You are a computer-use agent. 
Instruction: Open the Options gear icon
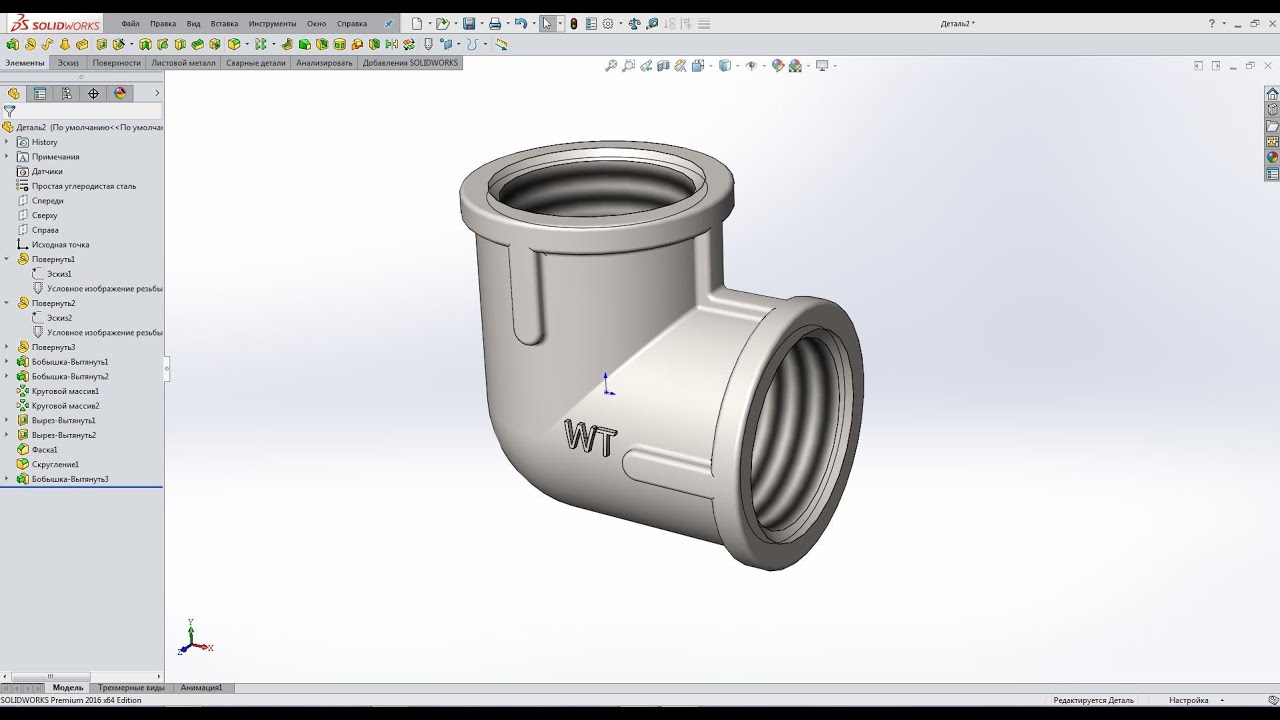click(x=607, y=23)
